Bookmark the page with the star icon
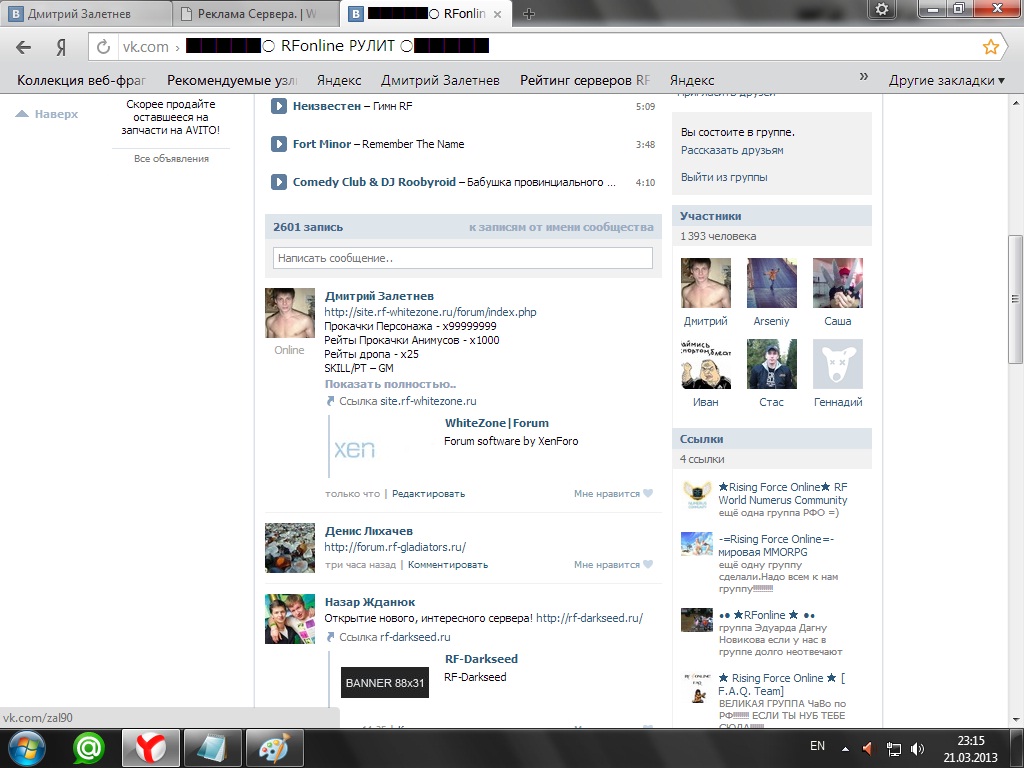The image size is (1024, 768). tap(991, 46)
